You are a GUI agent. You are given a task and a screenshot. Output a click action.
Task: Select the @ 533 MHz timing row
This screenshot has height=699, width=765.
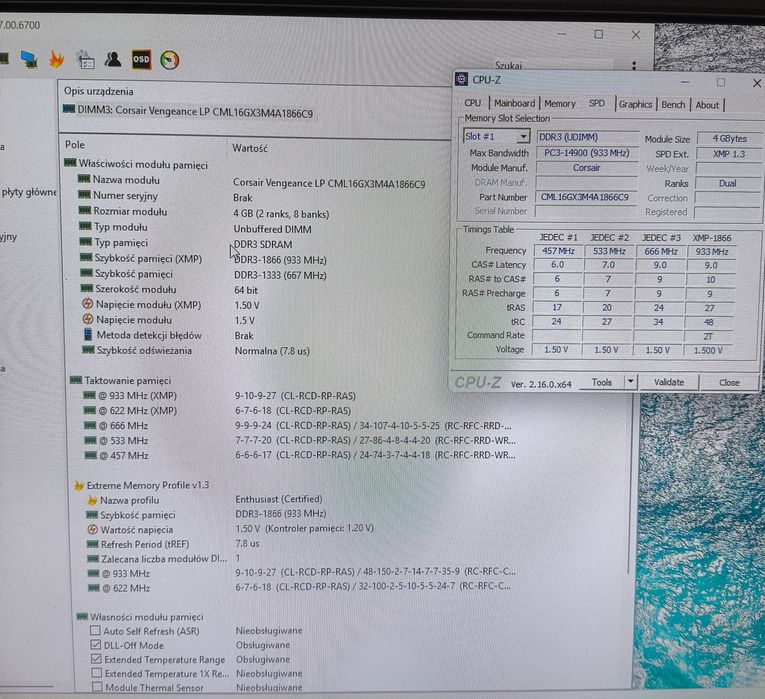pyautogui.click(x=300, y=440)
